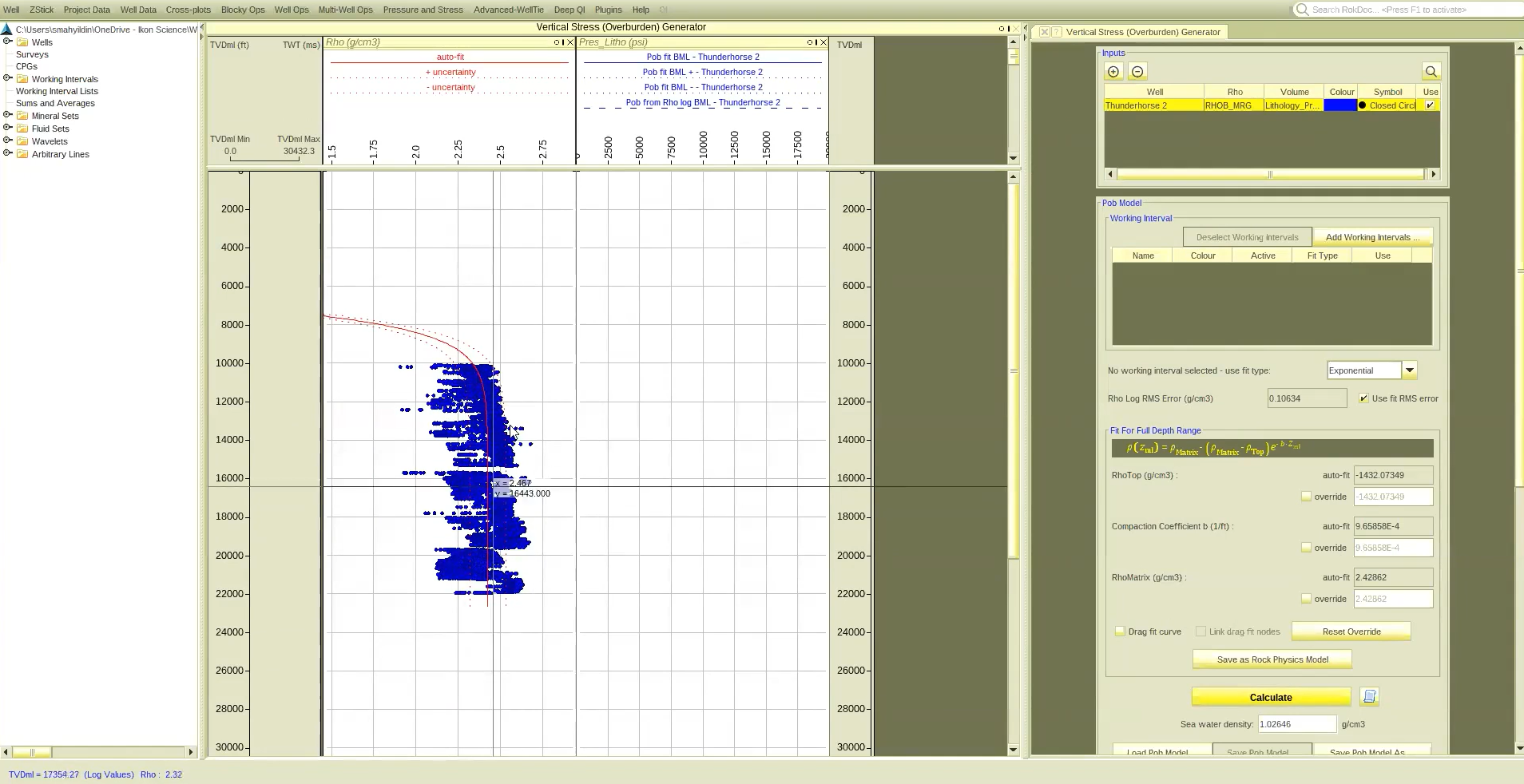Open the Blocky Ops menu

click(243, 10)
